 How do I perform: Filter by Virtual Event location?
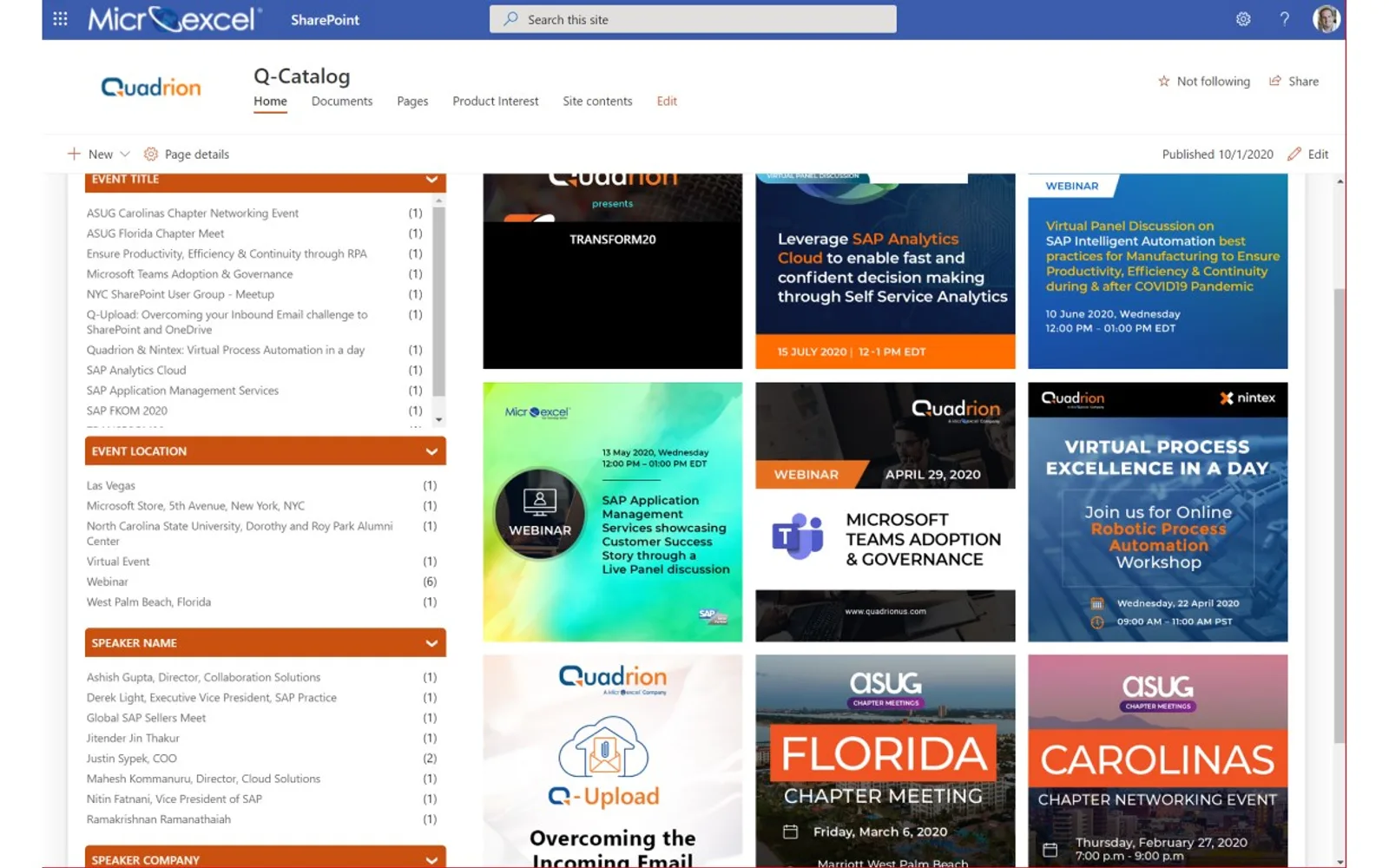tap(117, 562)
